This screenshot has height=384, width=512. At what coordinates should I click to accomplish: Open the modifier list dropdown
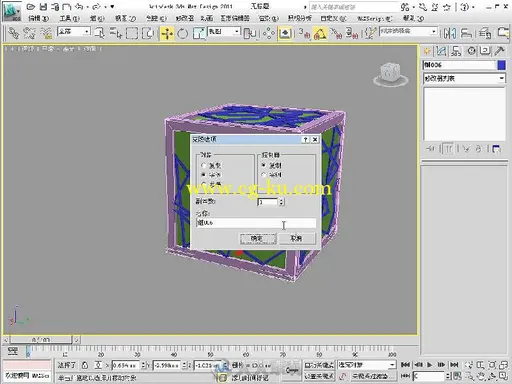pos(464,79)
